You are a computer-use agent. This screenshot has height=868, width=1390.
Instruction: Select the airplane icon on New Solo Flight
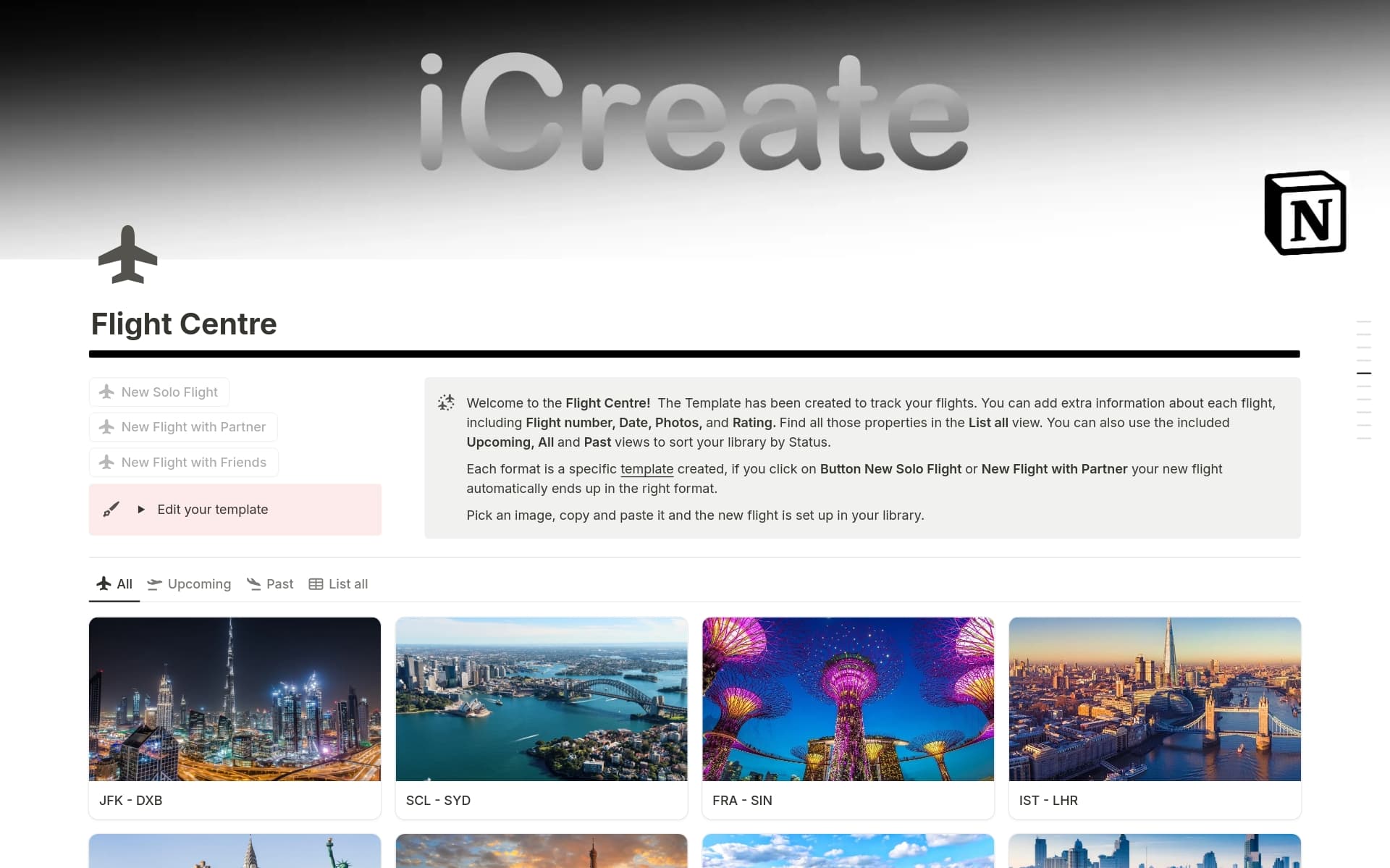106,392
